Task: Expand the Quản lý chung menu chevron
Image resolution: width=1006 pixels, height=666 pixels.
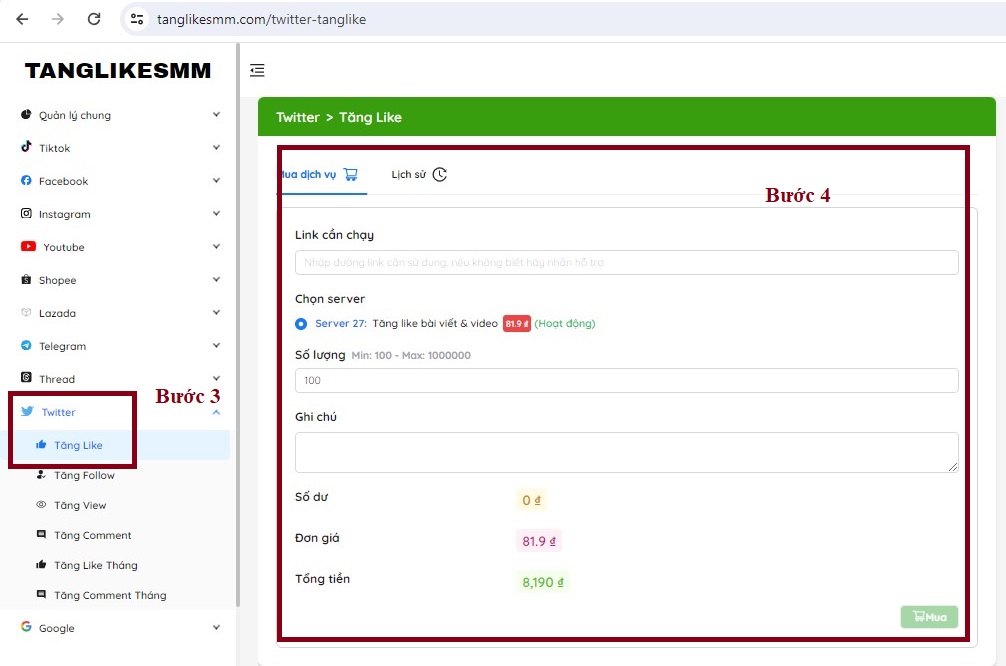Action: tap(216, 115)
